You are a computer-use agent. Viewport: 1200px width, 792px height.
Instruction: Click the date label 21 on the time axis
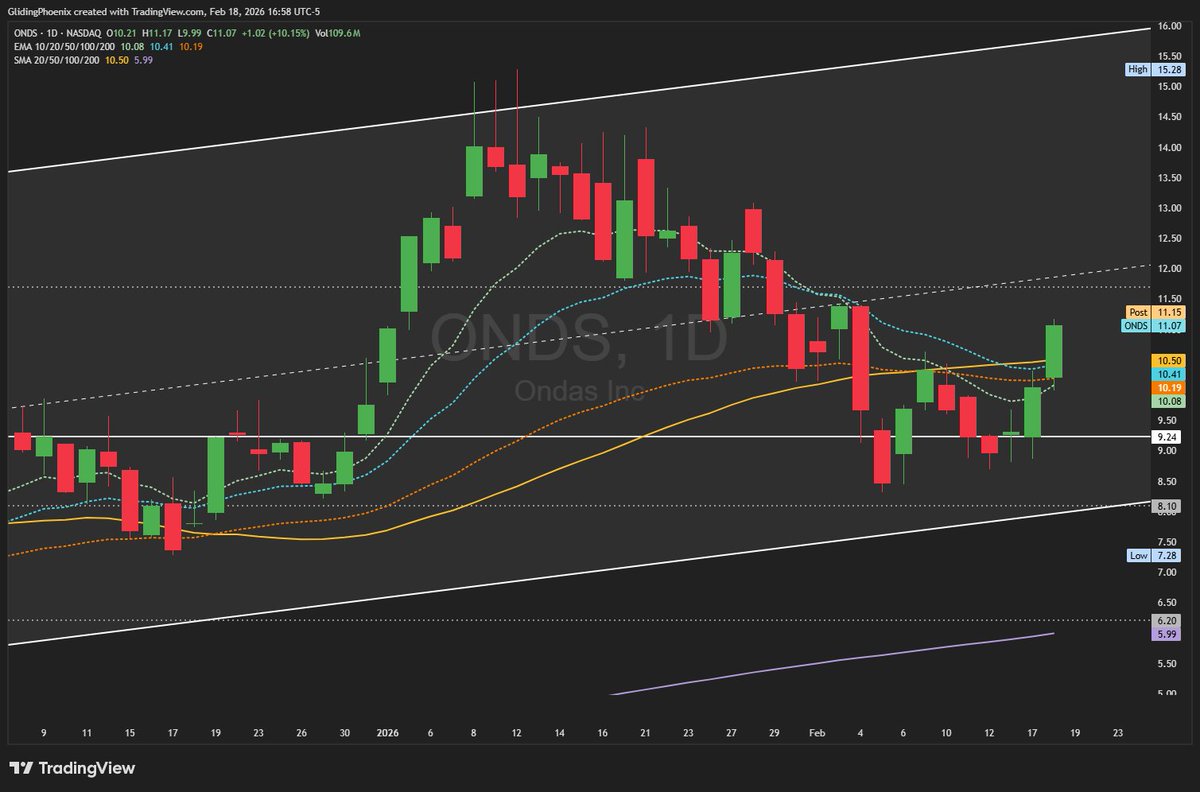tap(646, 732)
